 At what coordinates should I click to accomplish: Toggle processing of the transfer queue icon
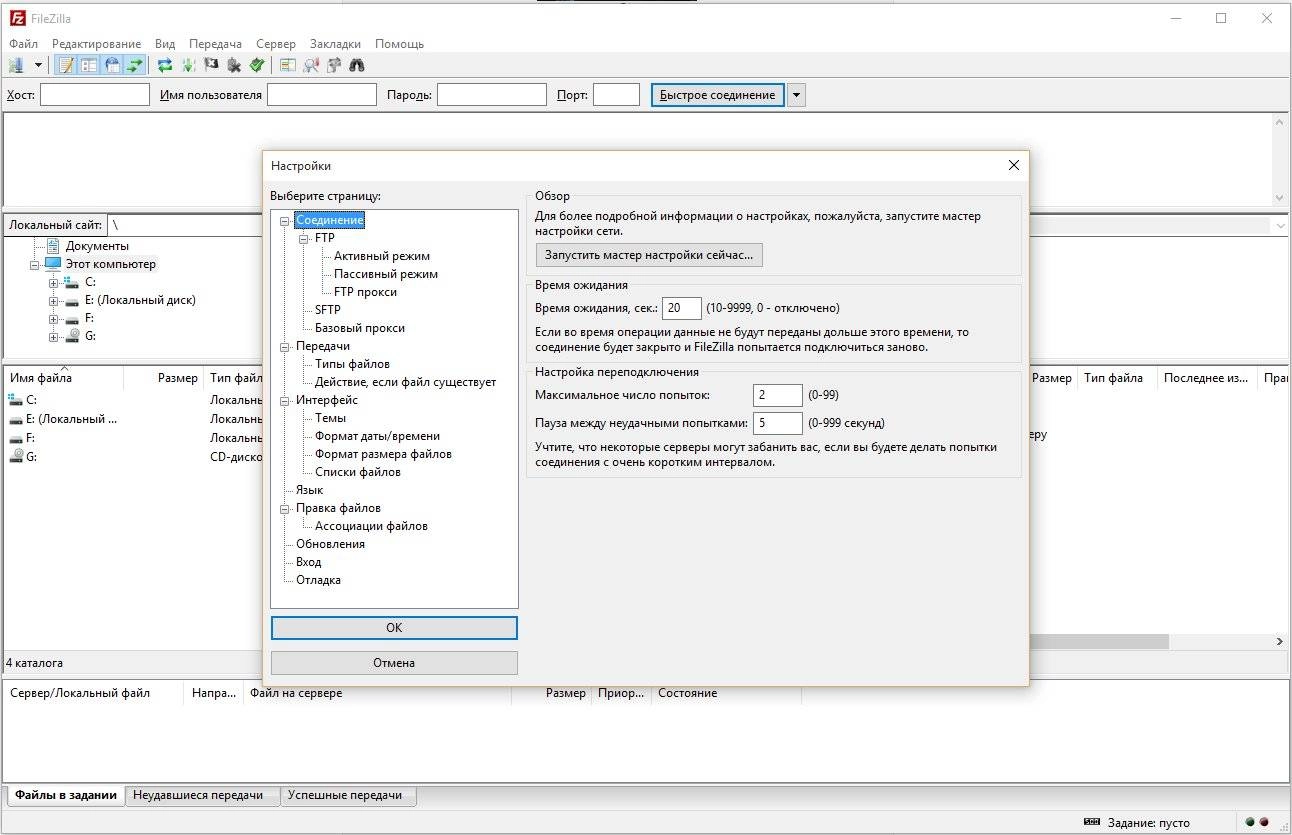tap(188, 65)
